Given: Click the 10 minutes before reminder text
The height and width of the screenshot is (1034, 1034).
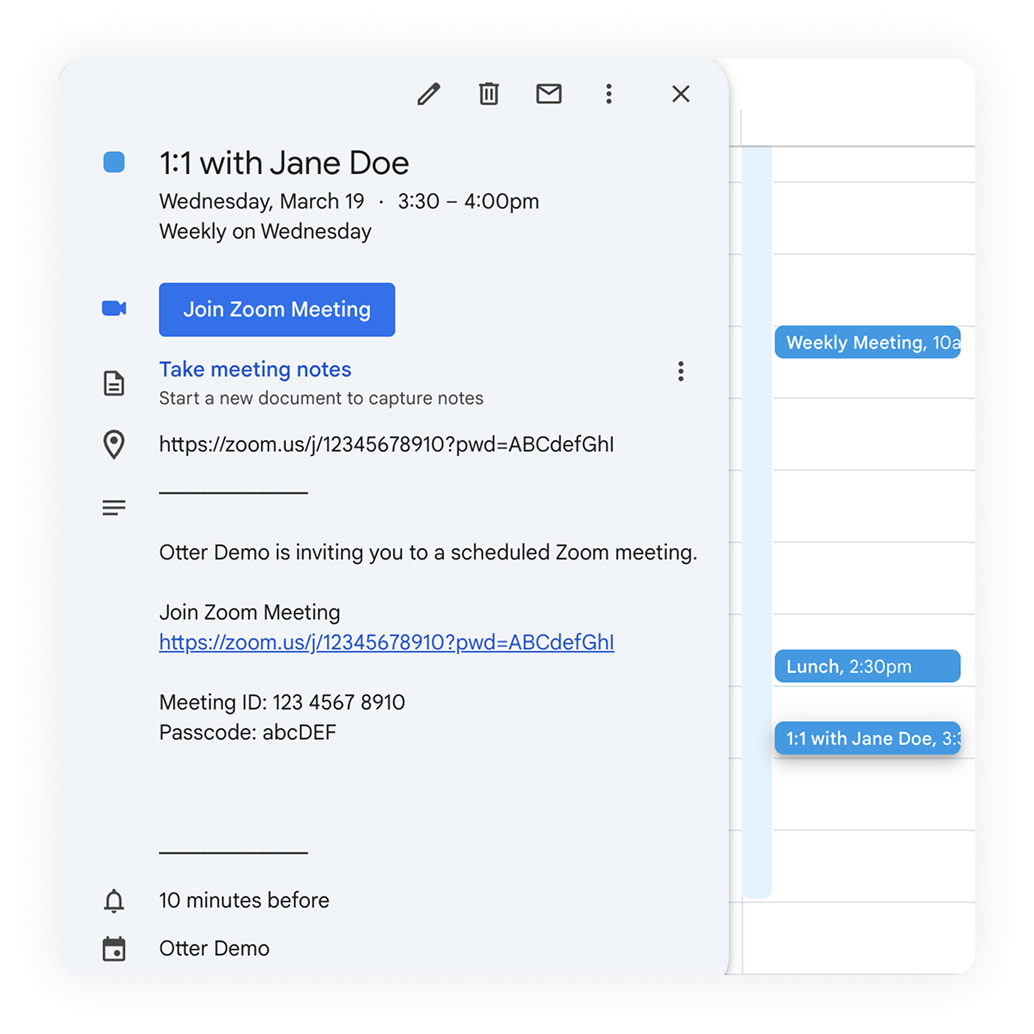Looking at the screenshot, I should click(244, 901).
